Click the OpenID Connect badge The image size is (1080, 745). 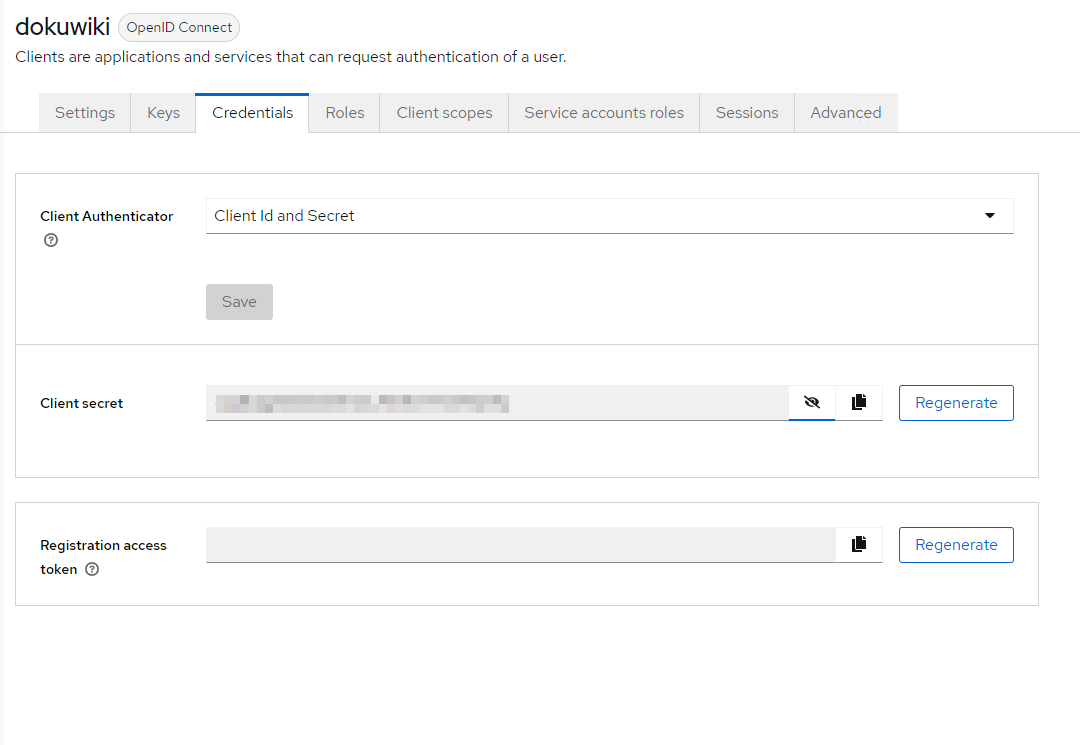179,28
